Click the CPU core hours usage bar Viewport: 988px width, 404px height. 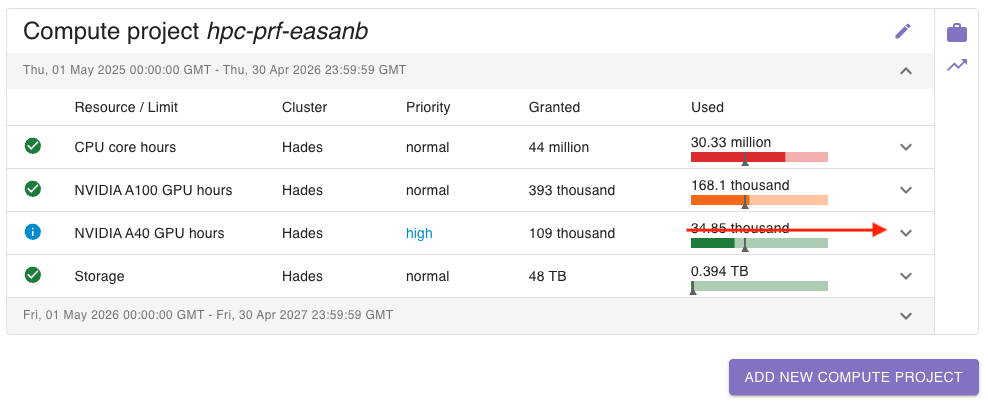pos(759,157)
